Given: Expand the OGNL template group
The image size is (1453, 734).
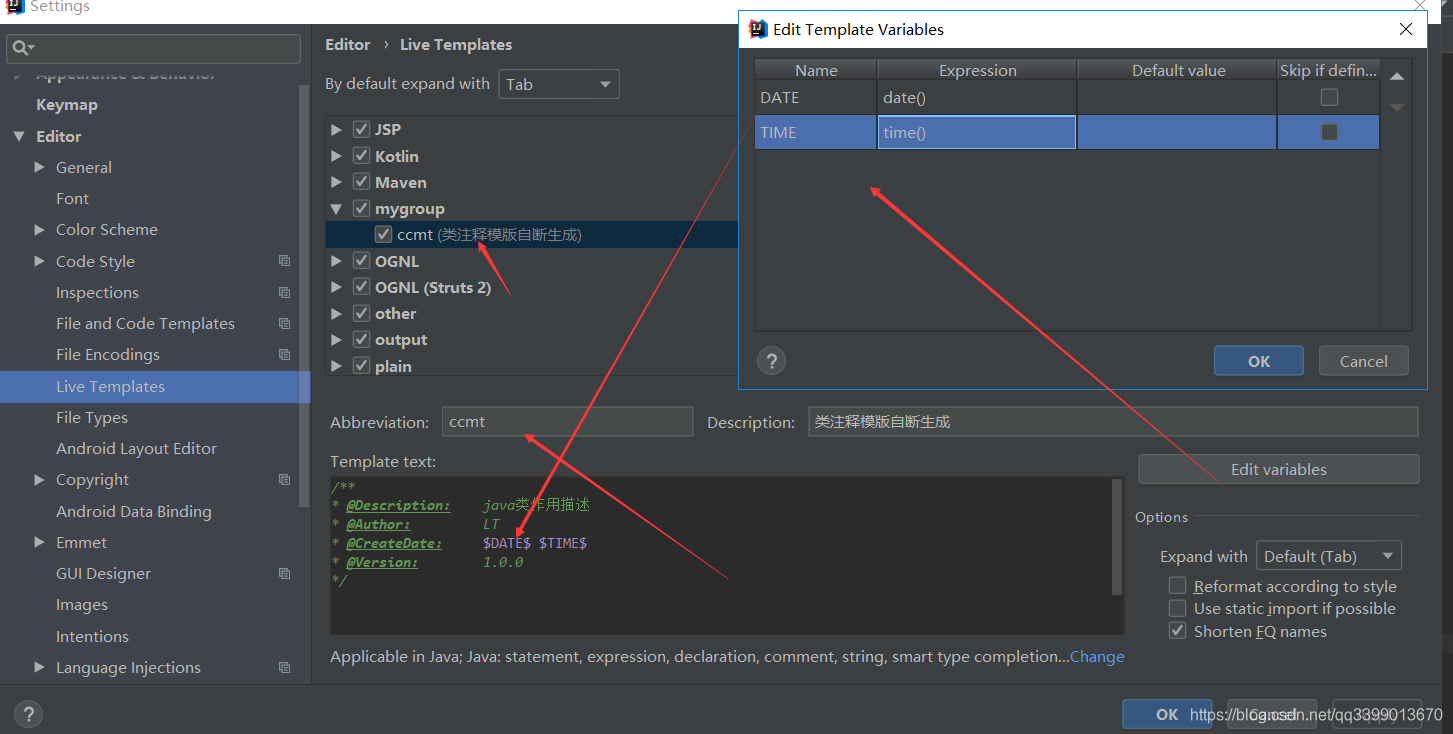Looking at the screenshot, I should point(336,261).
